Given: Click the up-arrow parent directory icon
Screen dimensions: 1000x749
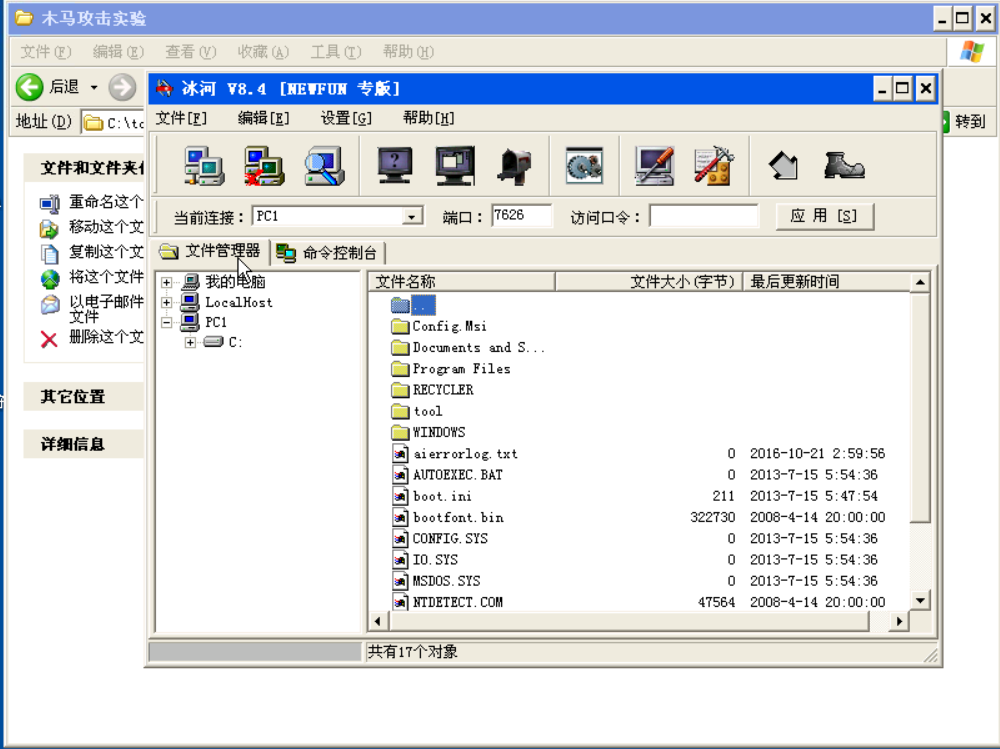Looking at the screenshot, I should [x=783, y=166].
